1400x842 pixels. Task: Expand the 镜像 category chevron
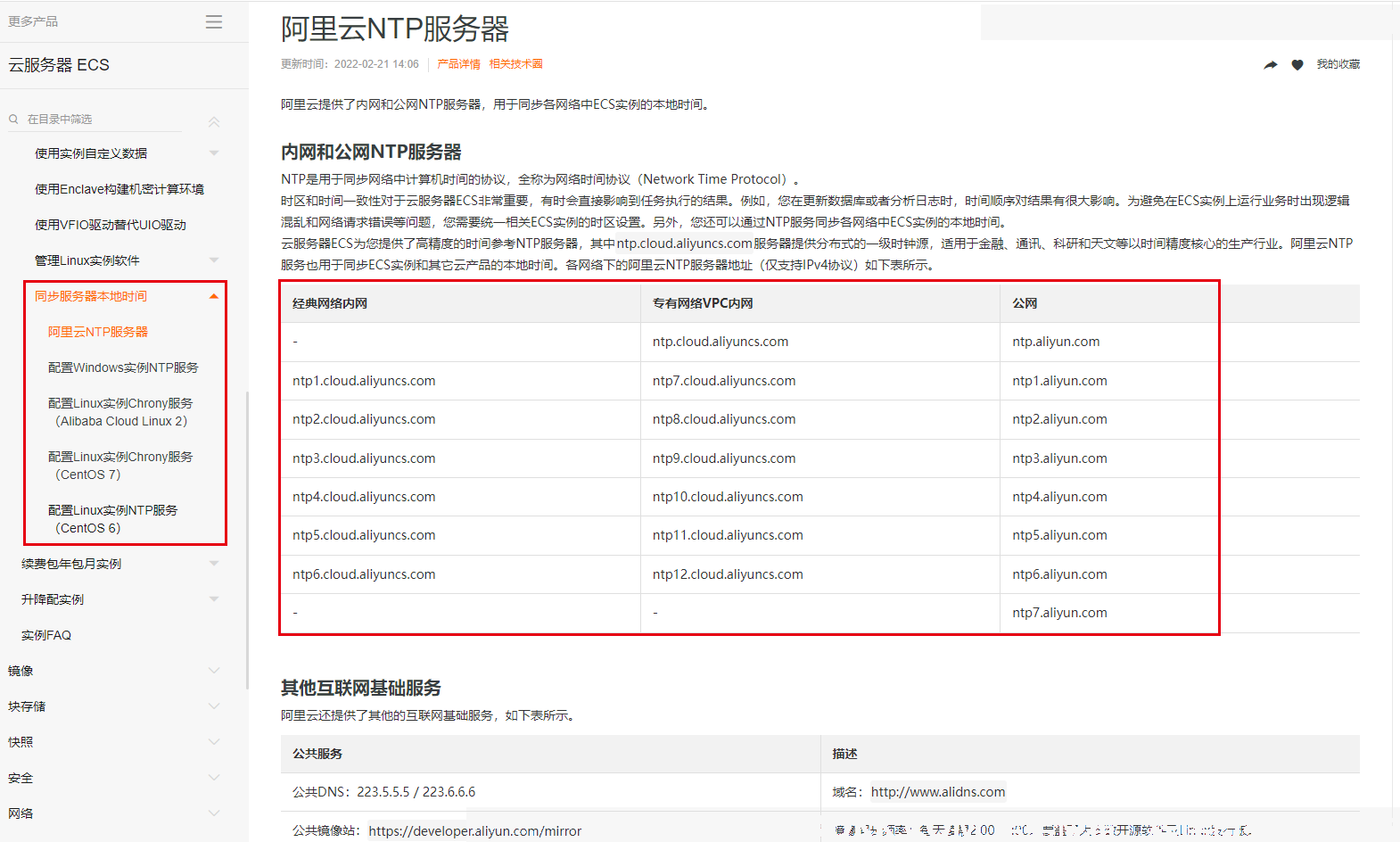pos(214,671)
